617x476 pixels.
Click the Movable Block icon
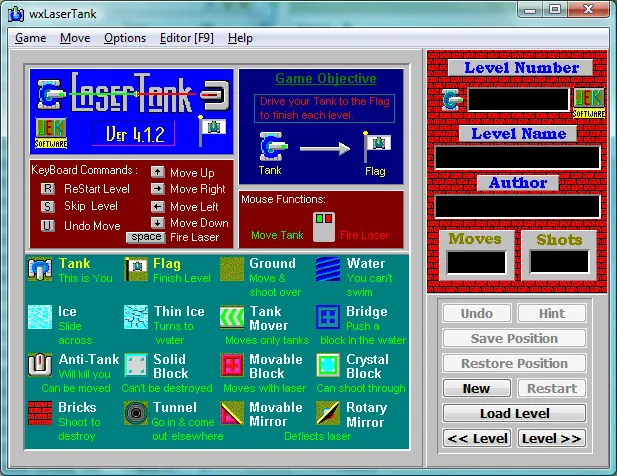[232, 365]
